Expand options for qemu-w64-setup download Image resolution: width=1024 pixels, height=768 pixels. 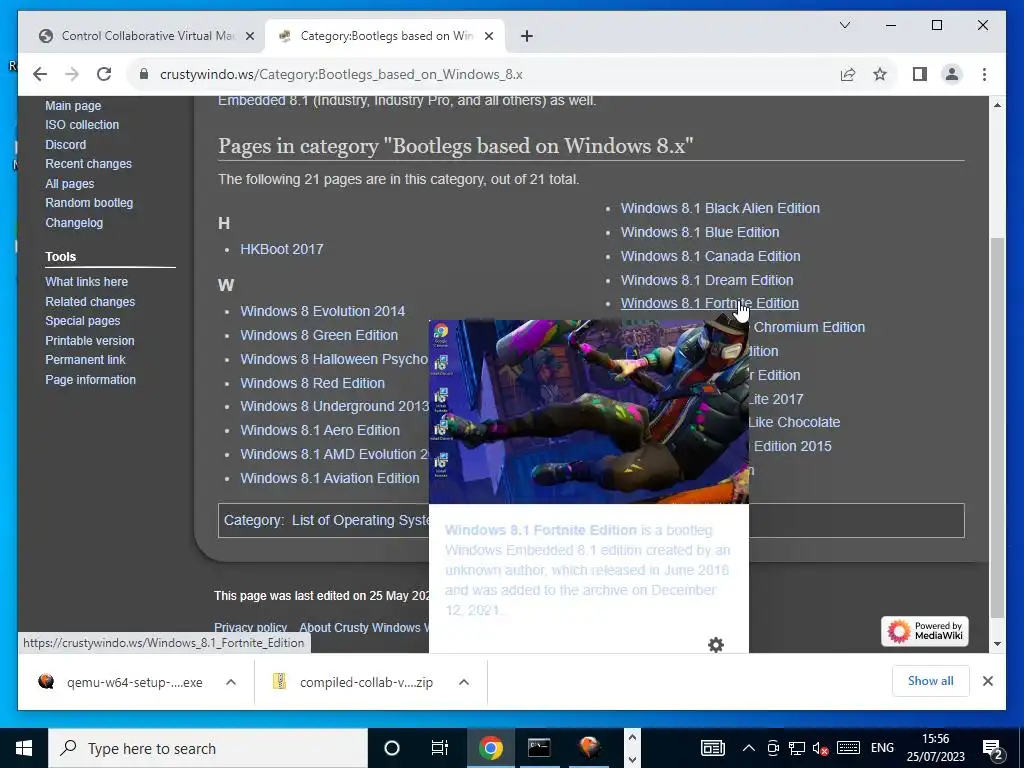pyautogui.click(x=231, y=682)
